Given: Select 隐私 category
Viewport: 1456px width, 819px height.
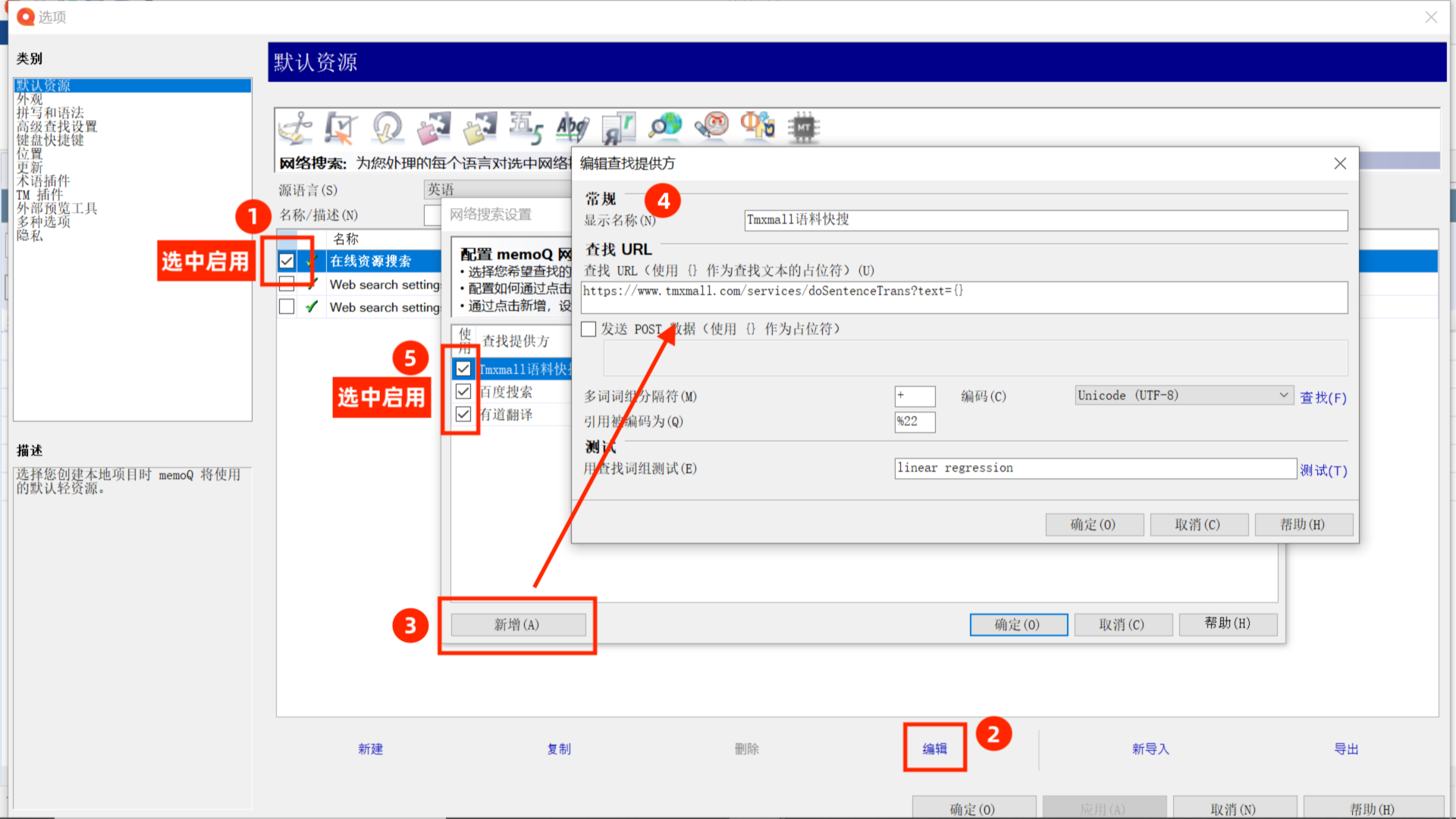Looking at the screenshot, I should (30, 236).
